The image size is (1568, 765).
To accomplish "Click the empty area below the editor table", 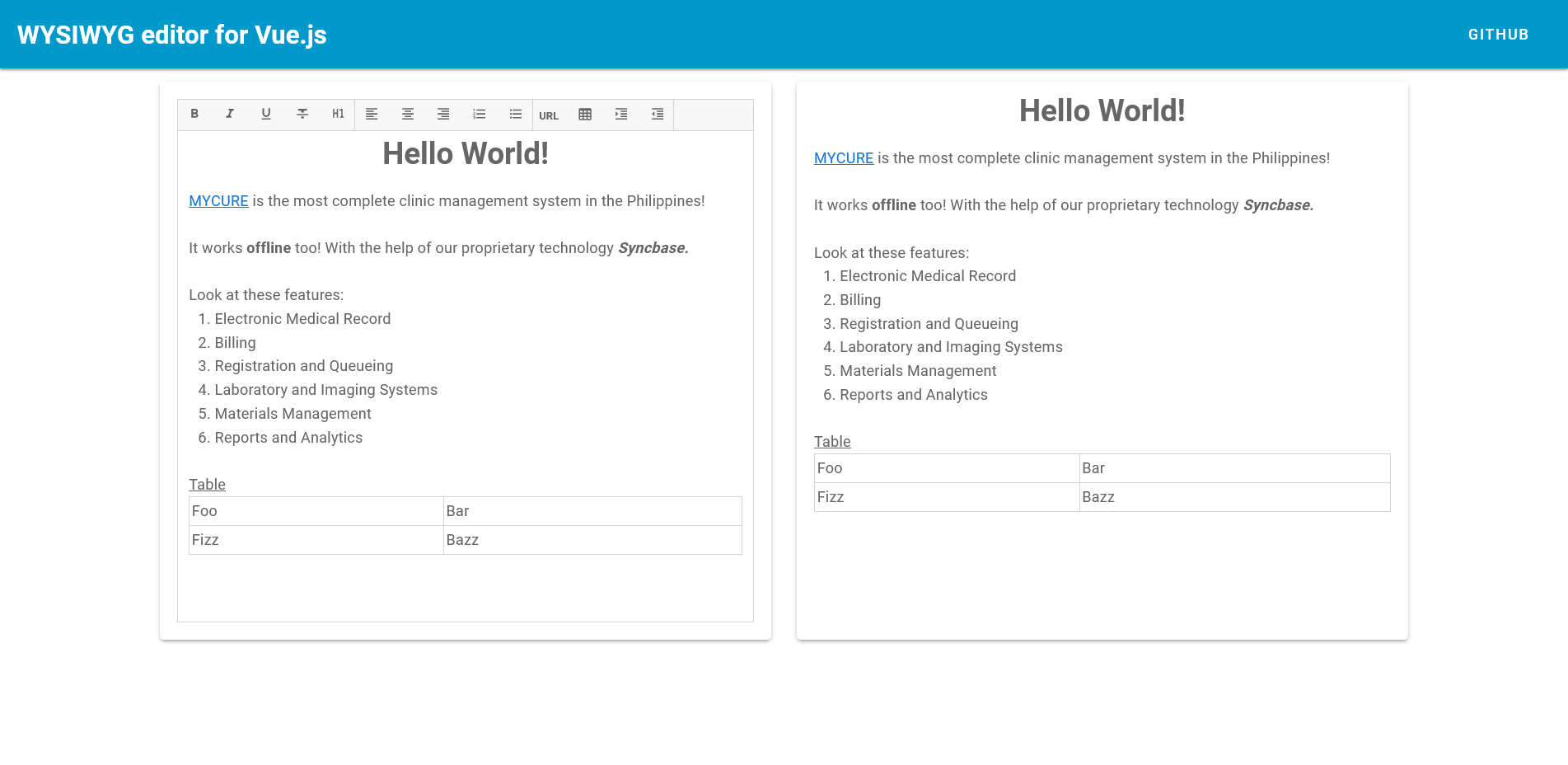I will pyautogui.click(x=466, y=588).
